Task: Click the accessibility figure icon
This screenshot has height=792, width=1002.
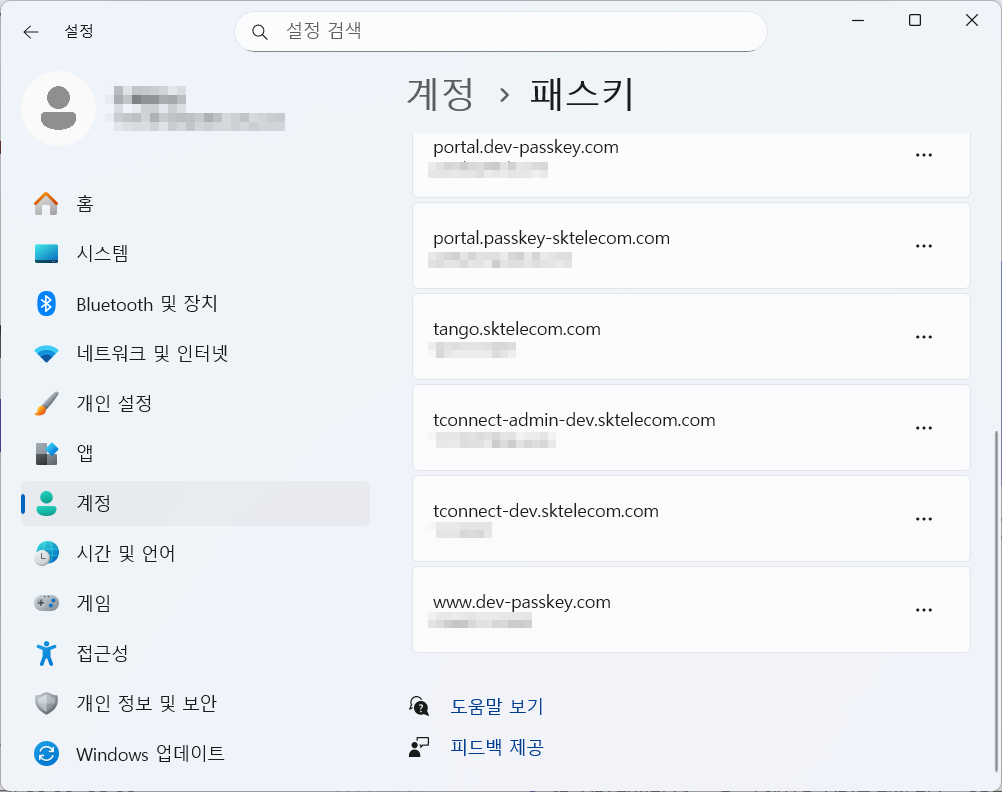Action: (x=46, y=653)
